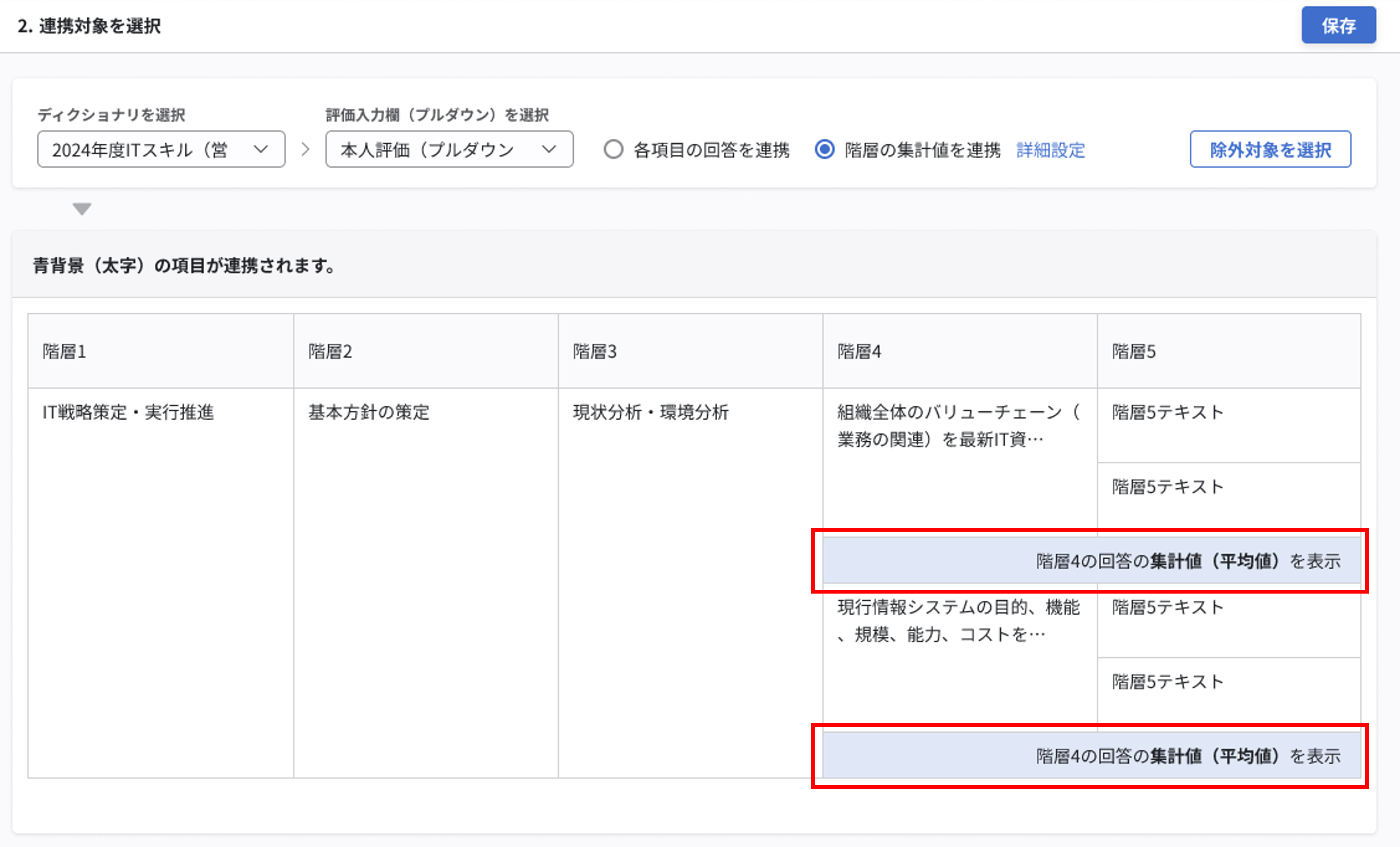Click the right arrow between dropdowns
Image resolution: width=1400 pixels, height=847 pixels.
point(306,150)
